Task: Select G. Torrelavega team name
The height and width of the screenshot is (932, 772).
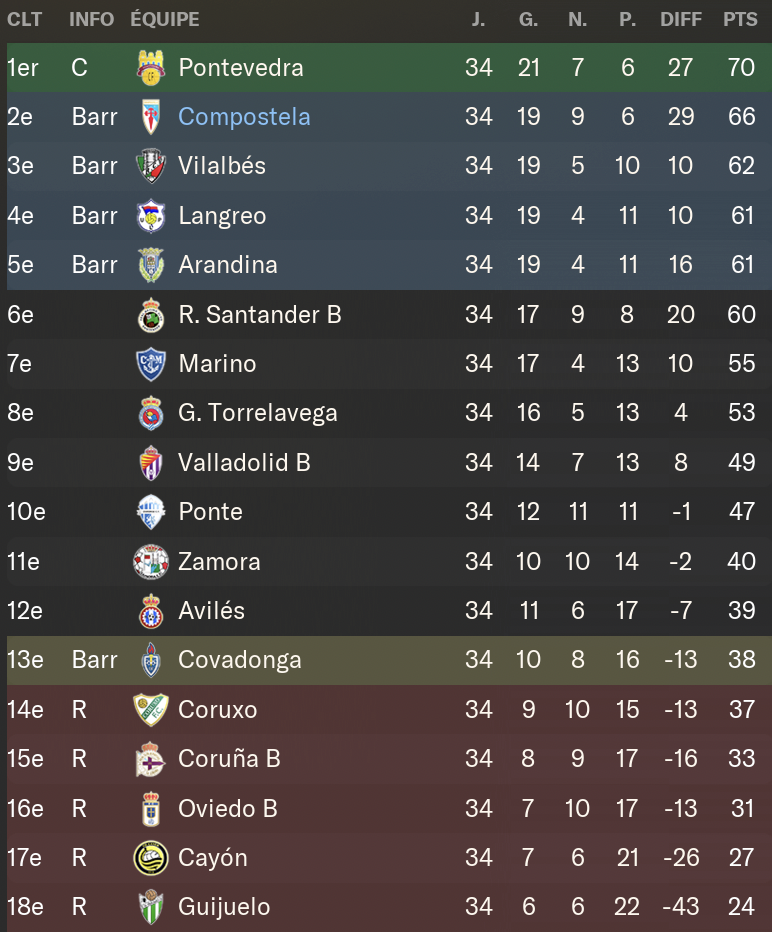Action: coord(258,413)
